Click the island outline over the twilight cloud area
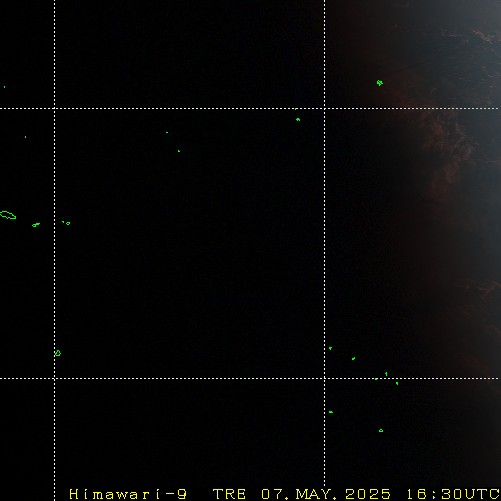 380,83
